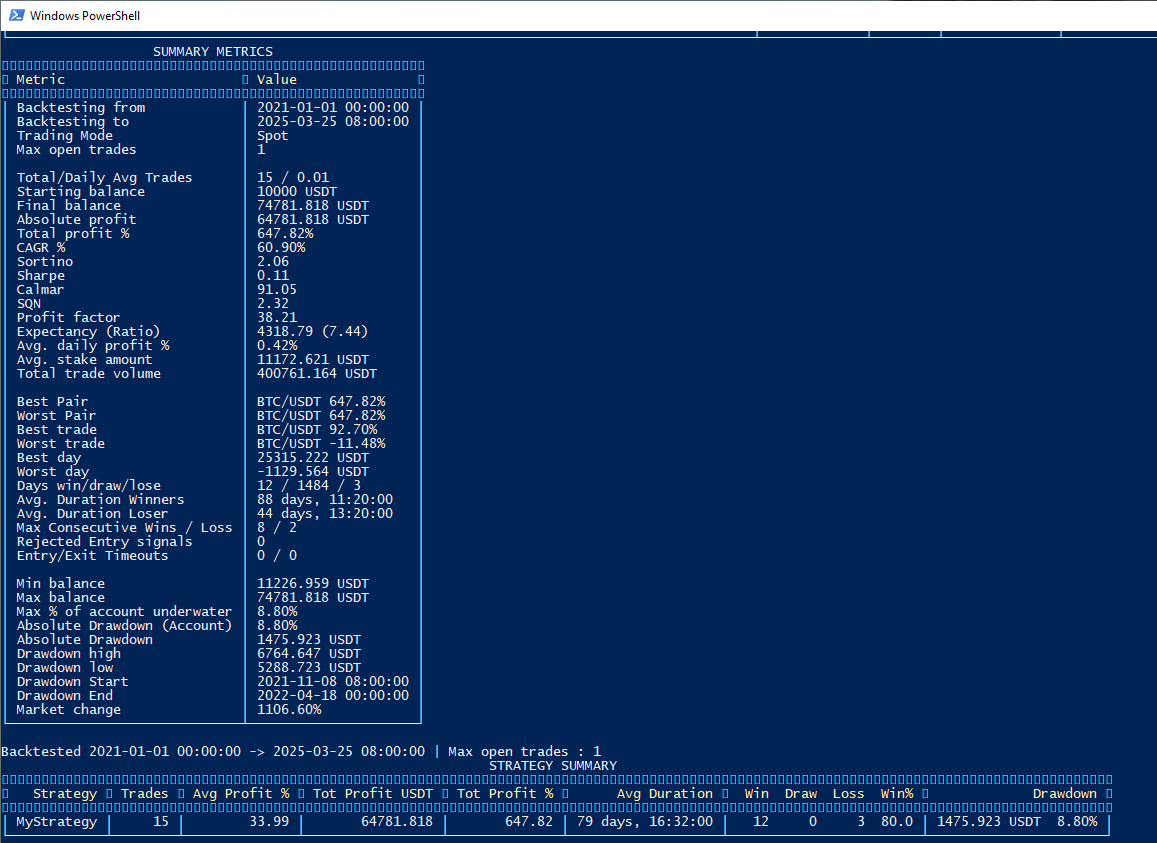Click Drawdown End value 2022-04-18 00:00:00
This screenshot has width=1157, height=843.
[x=333, y=697]
